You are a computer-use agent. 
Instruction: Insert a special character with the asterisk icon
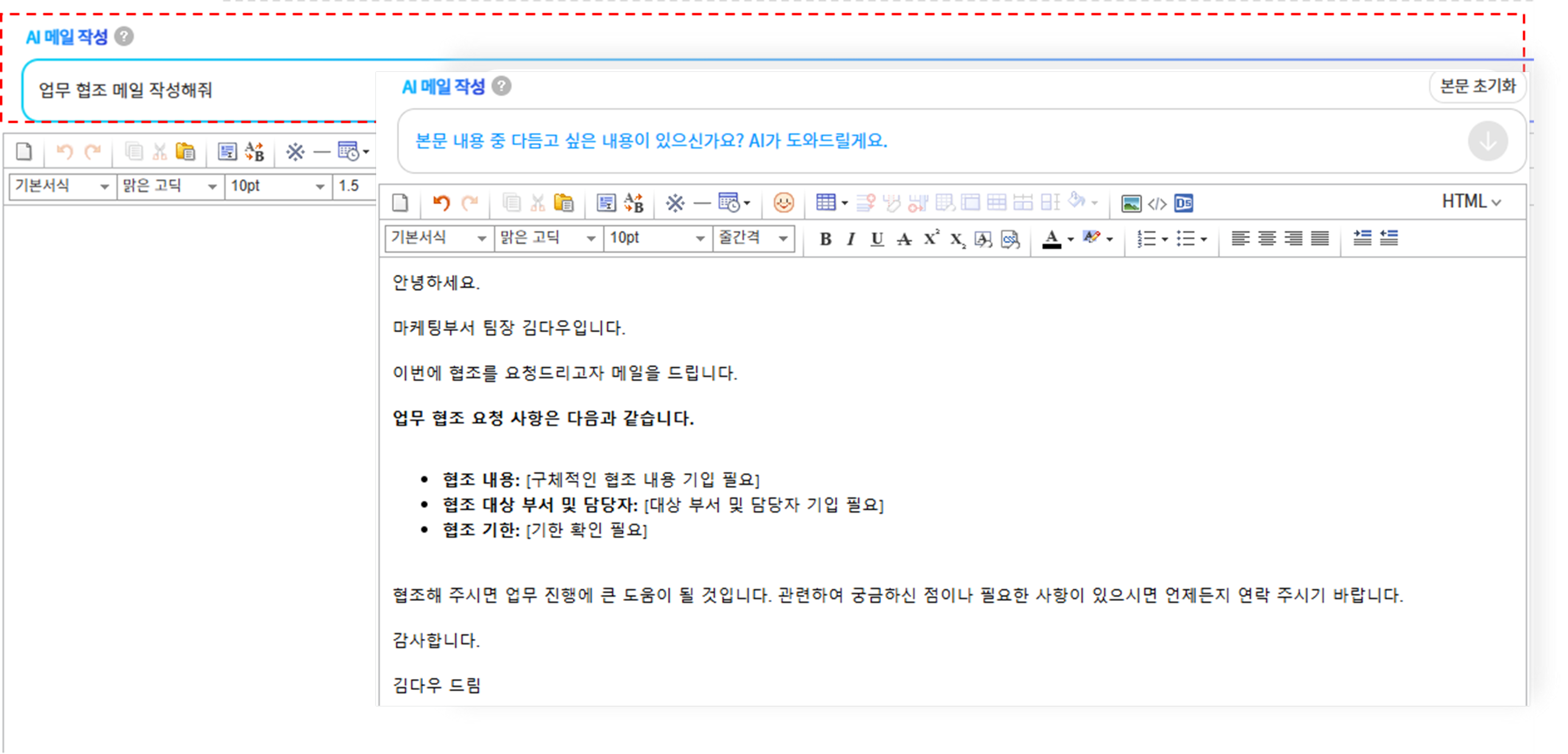(x=675, y=202)
